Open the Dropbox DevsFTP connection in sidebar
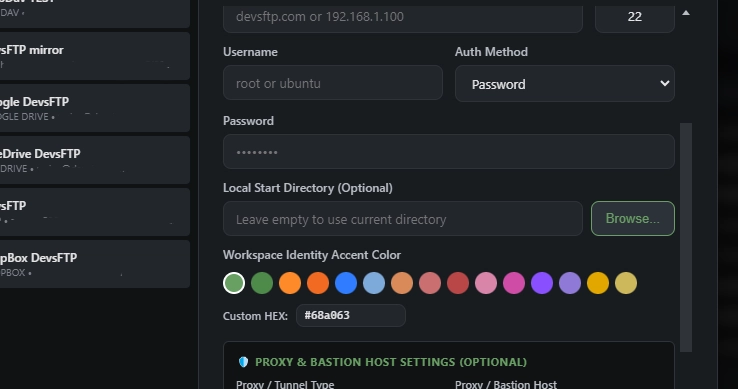Screen dimensions: 738x389 pos(94,264)
